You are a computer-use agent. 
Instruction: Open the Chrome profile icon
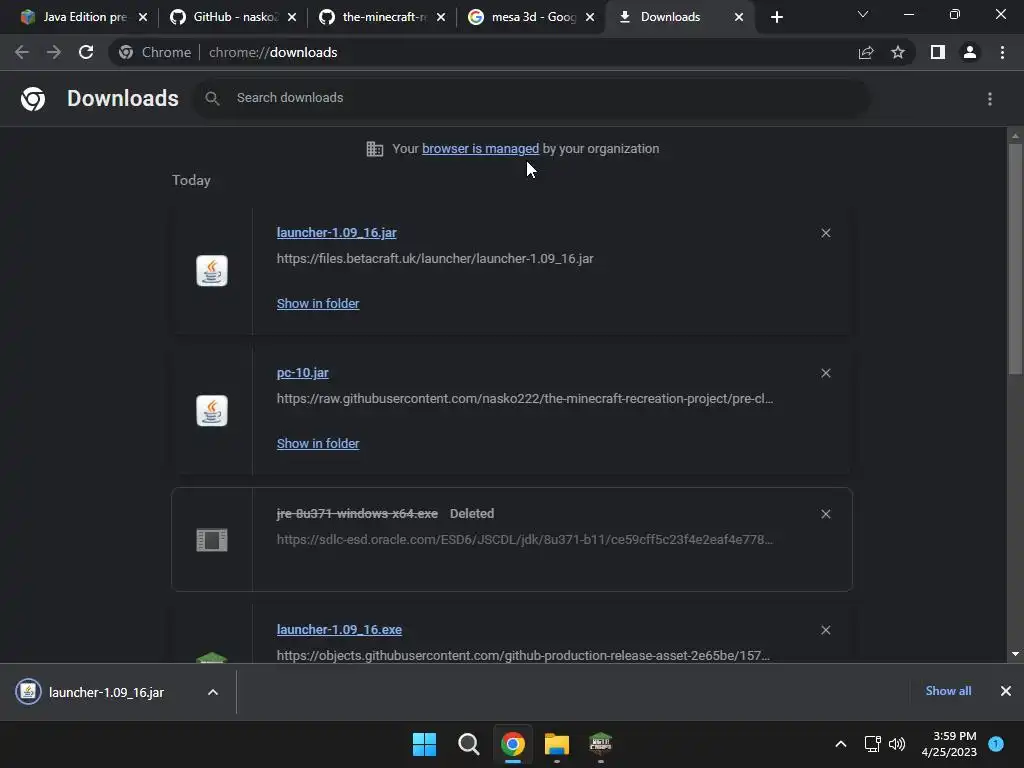pyautogui.click(x=970, y=52)
